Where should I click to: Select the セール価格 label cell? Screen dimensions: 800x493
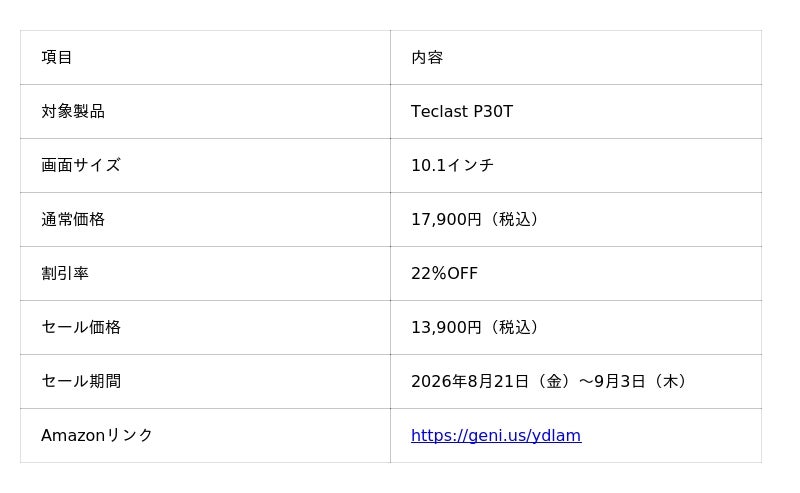tap(205, 328)
